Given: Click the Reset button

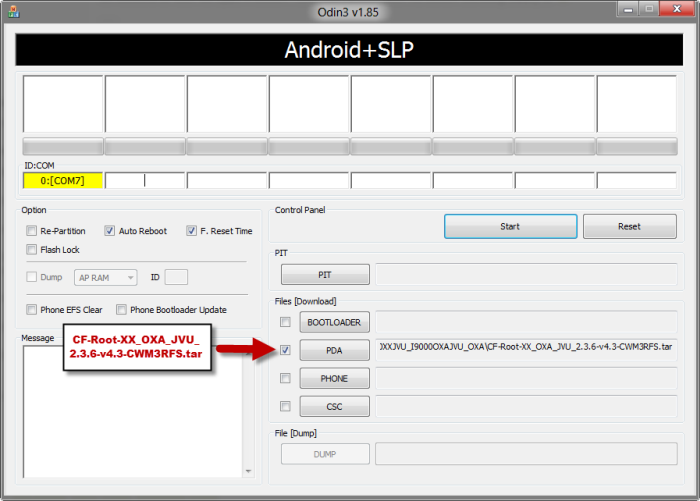Looking at the screenshot, I should point(629,226).
